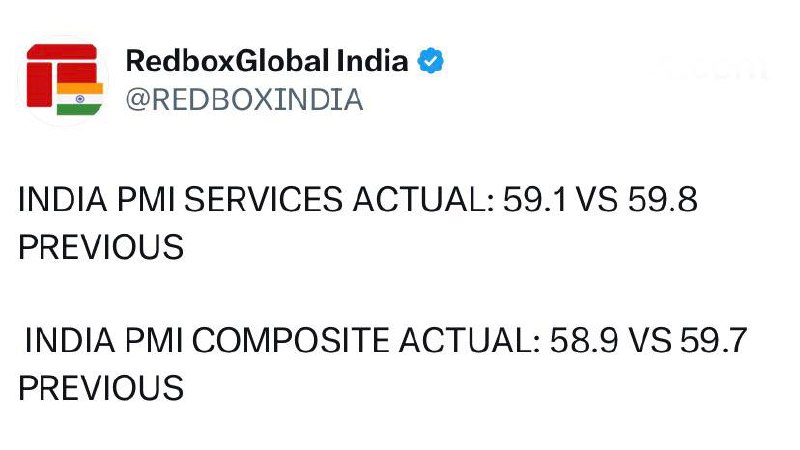Click VS in the services PMI line

(x=600, y=201)
